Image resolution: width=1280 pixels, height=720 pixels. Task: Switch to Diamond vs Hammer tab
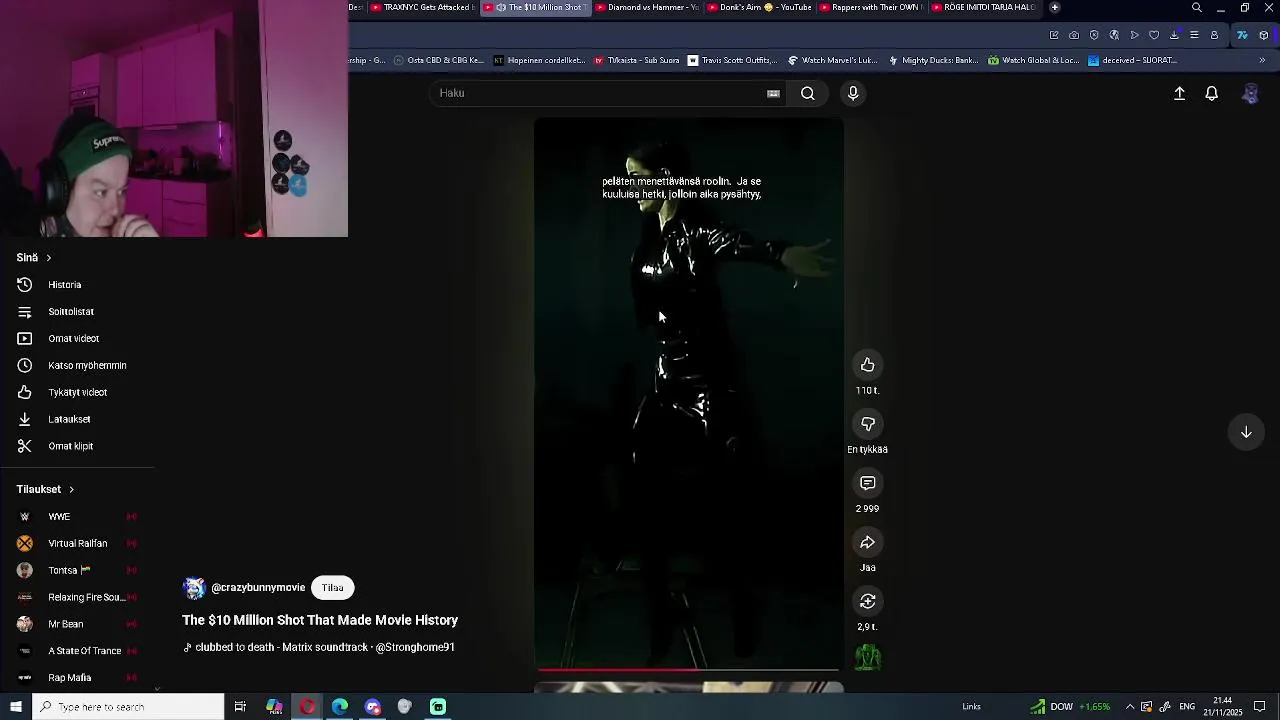(647, 7)
